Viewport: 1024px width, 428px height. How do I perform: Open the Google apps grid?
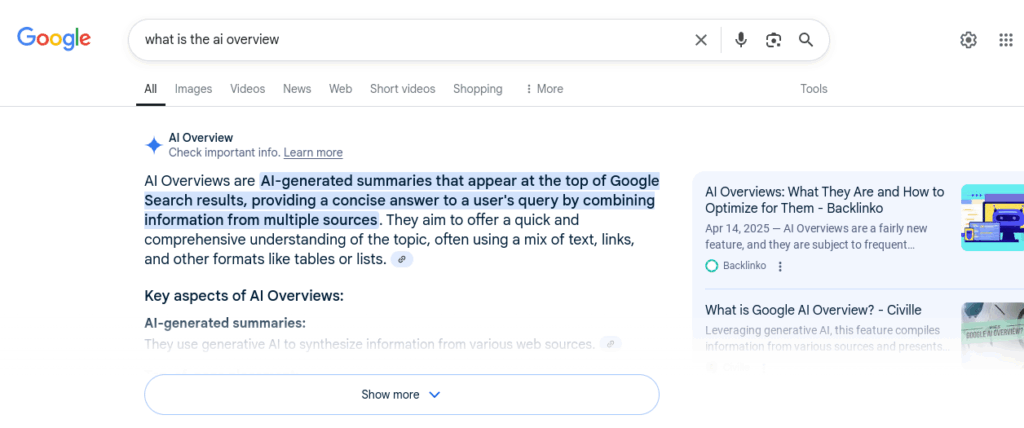[x=1006, y=40]
